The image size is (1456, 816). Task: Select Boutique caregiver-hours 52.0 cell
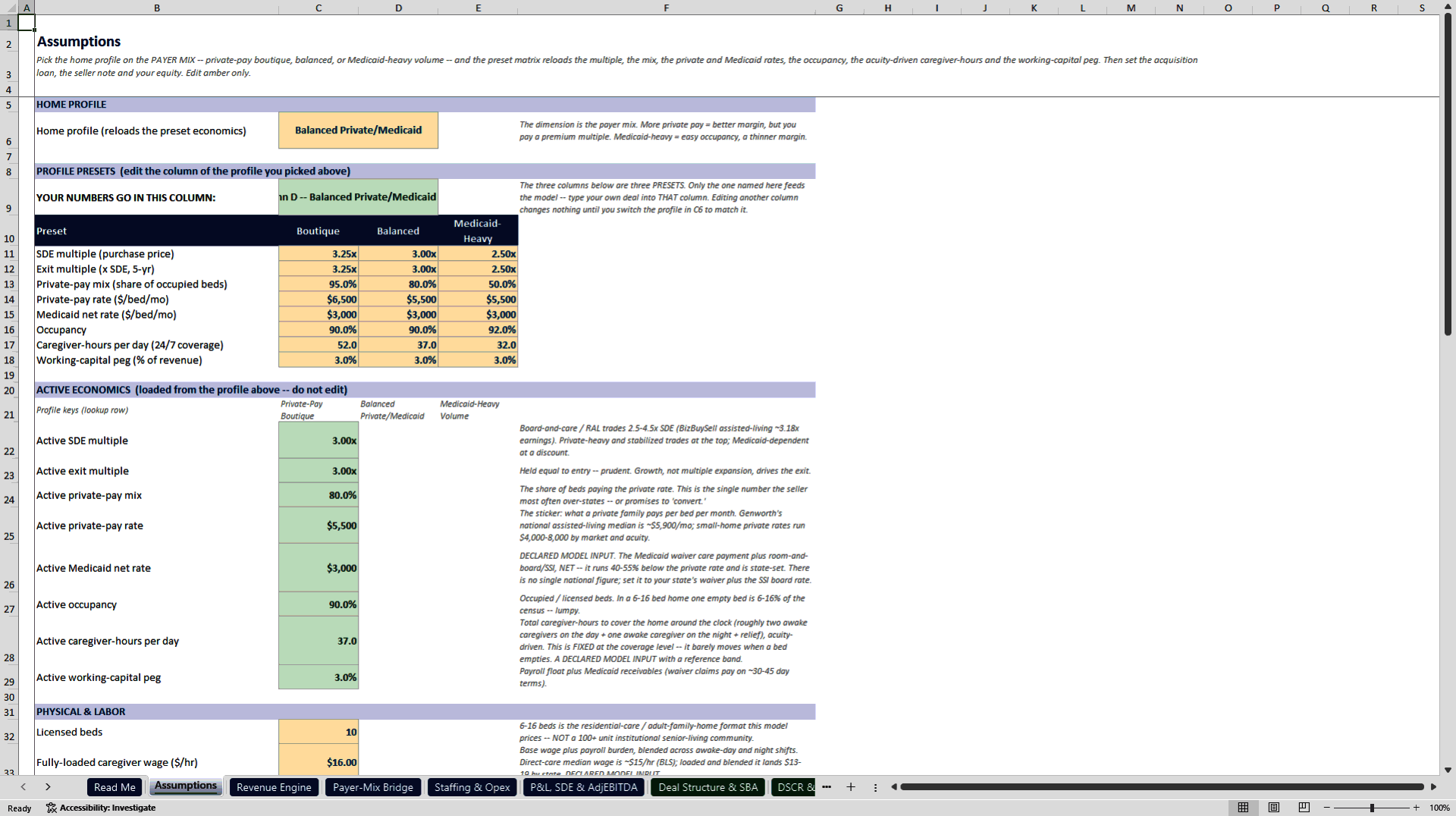(x=318, y=345)
